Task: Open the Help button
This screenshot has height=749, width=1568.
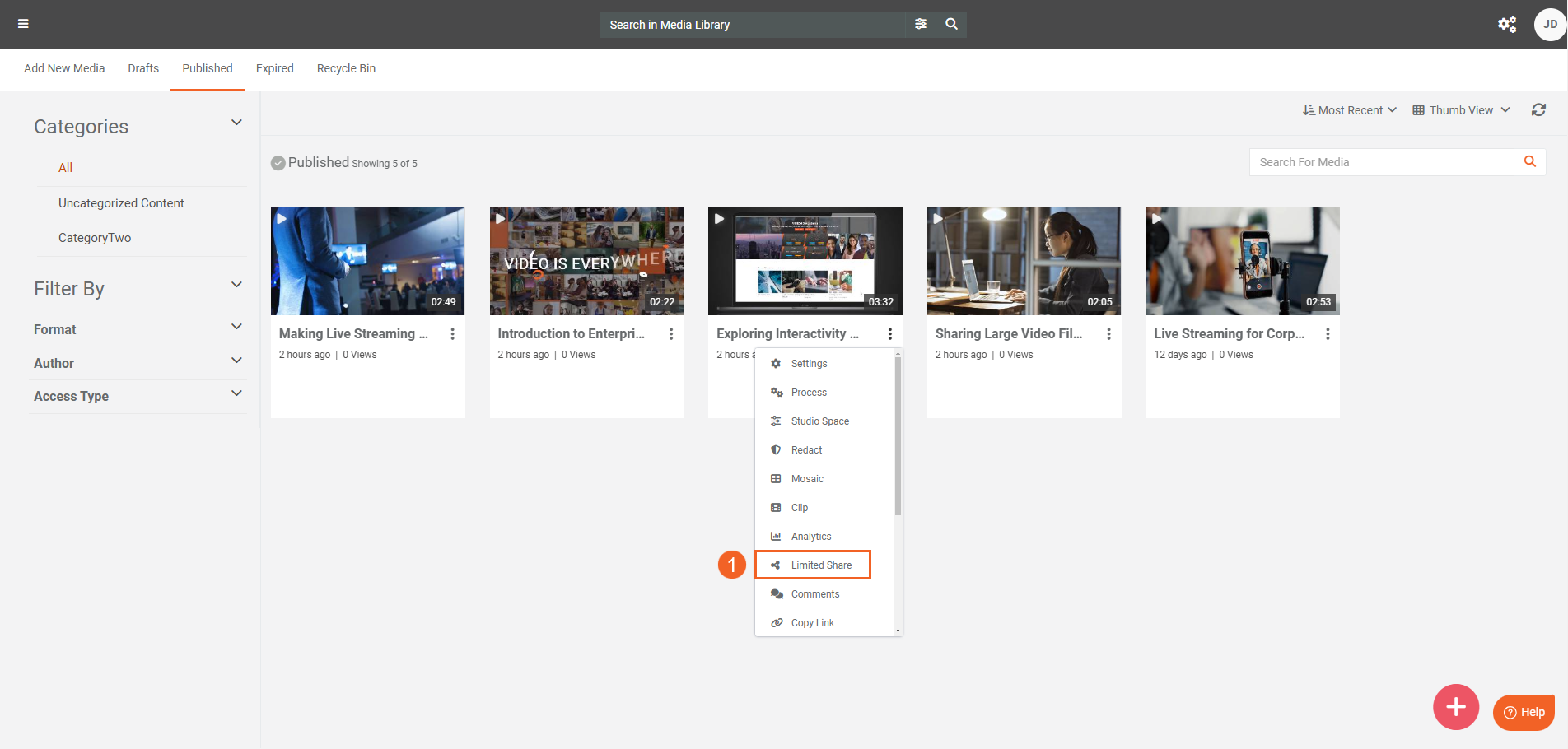Action: 1524,712
